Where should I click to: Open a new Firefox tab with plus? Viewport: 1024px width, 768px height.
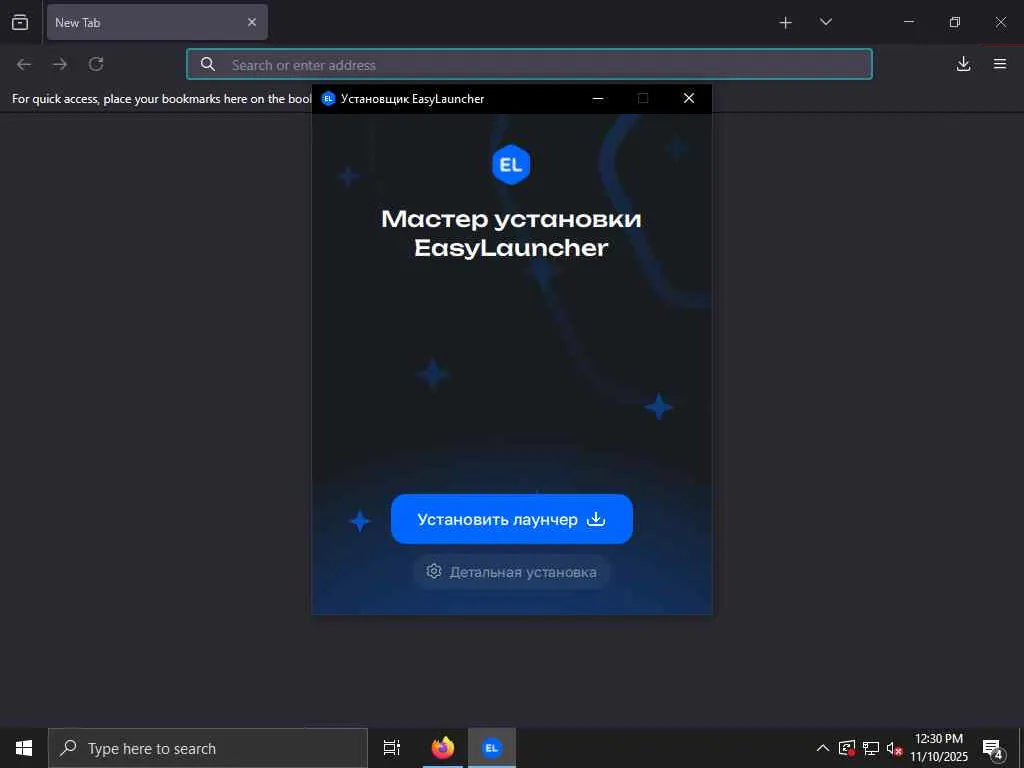[x=786, y=23]
